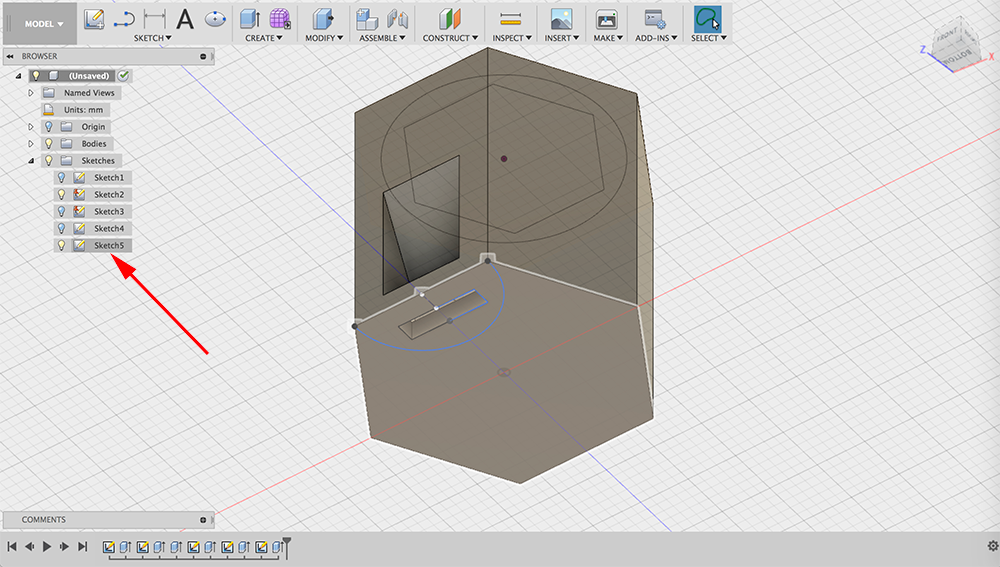Open the MODIFY dropdown menu
The image size is (1000, 567).
[324, 38]
